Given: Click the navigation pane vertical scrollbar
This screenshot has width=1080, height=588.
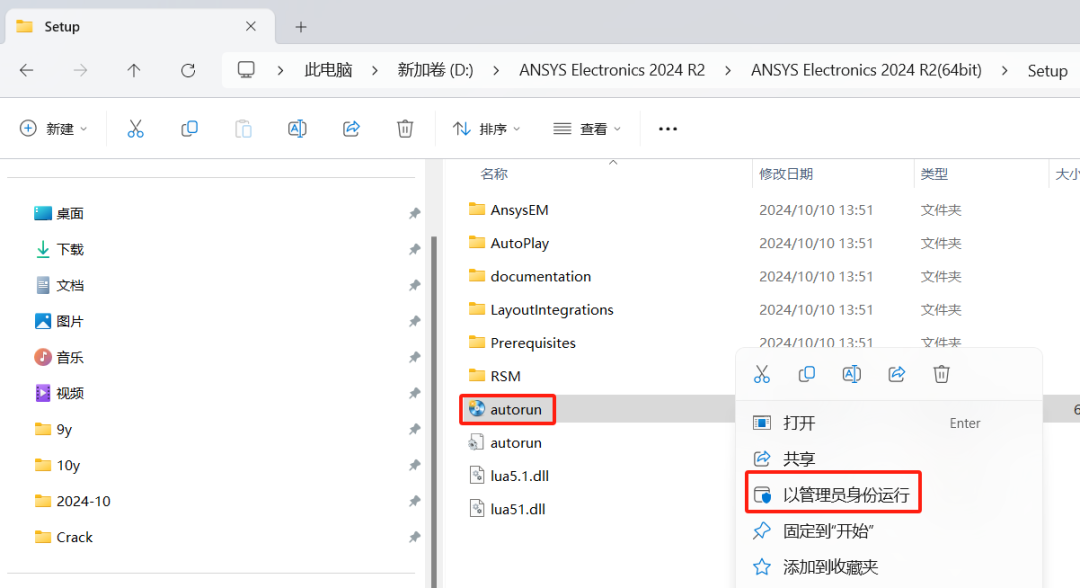Looking at the screenshot, I should tap(434, 413).
